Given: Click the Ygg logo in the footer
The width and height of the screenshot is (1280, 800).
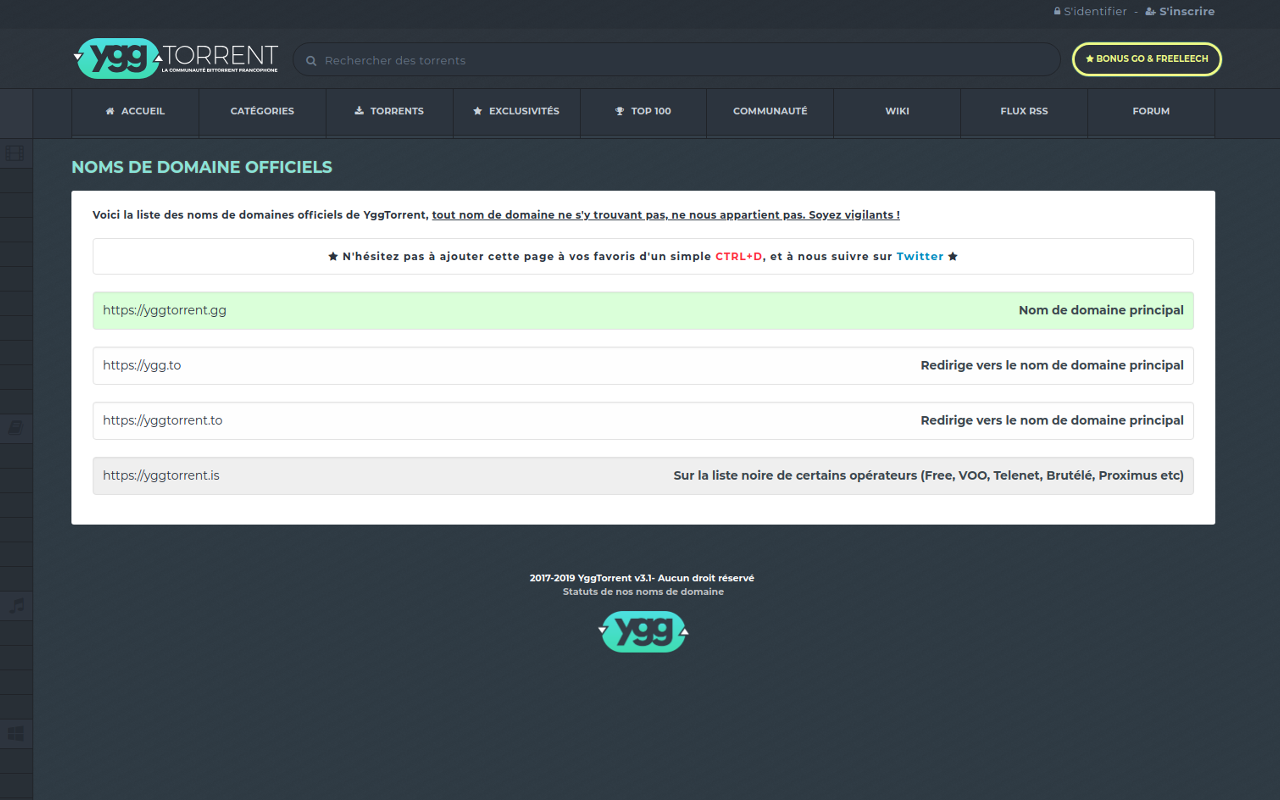Looking at the screenshot, I should pos(643,631).
